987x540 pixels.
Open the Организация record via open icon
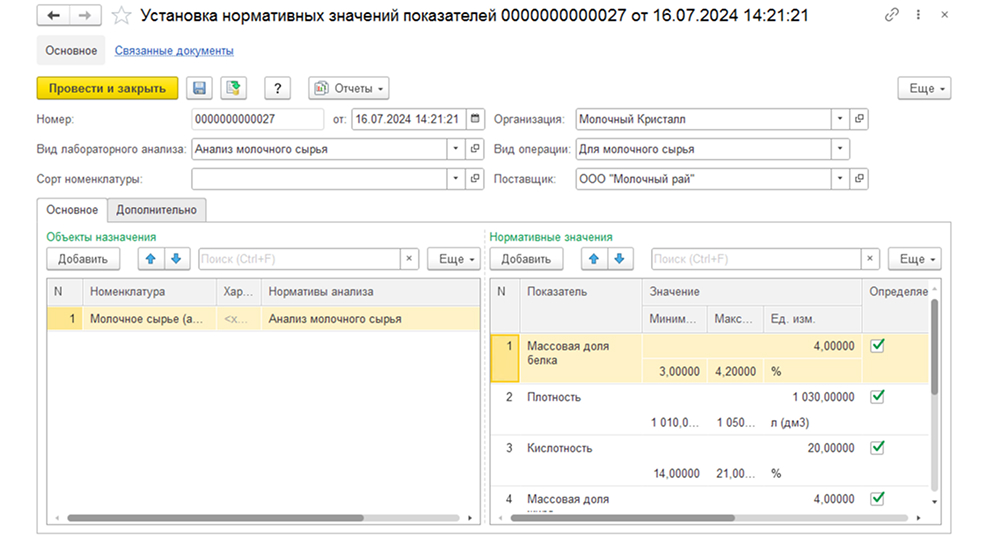point(859,119)
